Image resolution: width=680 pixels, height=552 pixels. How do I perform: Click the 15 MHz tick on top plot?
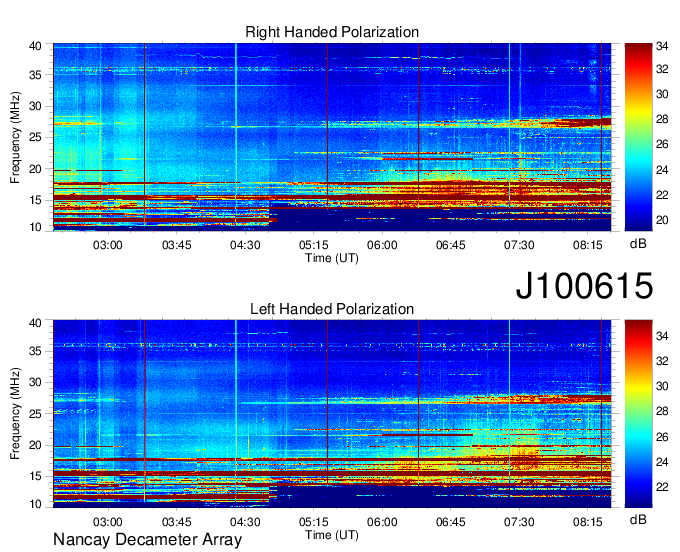click(35, 200)
